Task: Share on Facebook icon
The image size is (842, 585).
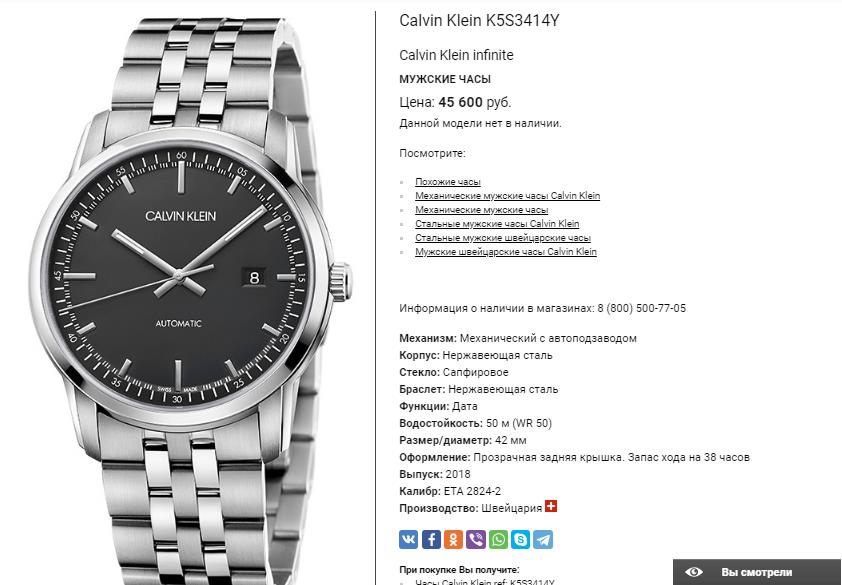Action: tap(431, 539)
